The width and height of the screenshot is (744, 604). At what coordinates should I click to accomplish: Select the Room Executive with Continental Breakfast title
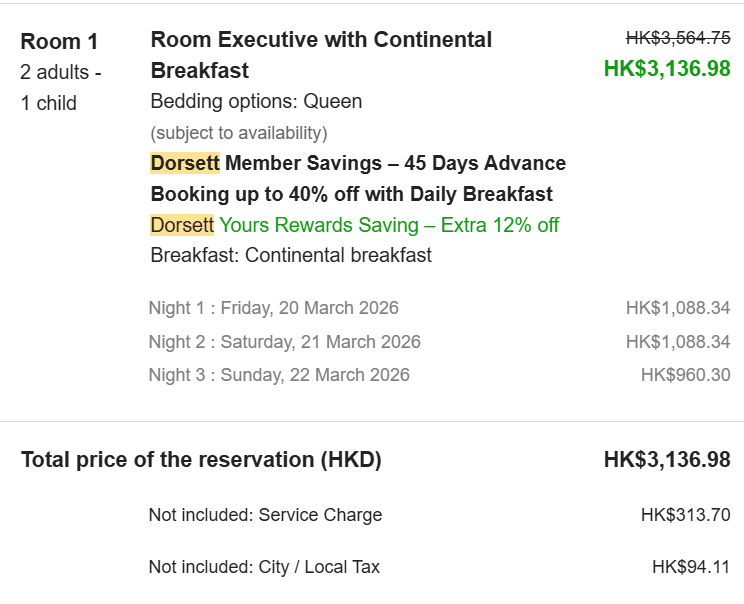coord(321,55)
